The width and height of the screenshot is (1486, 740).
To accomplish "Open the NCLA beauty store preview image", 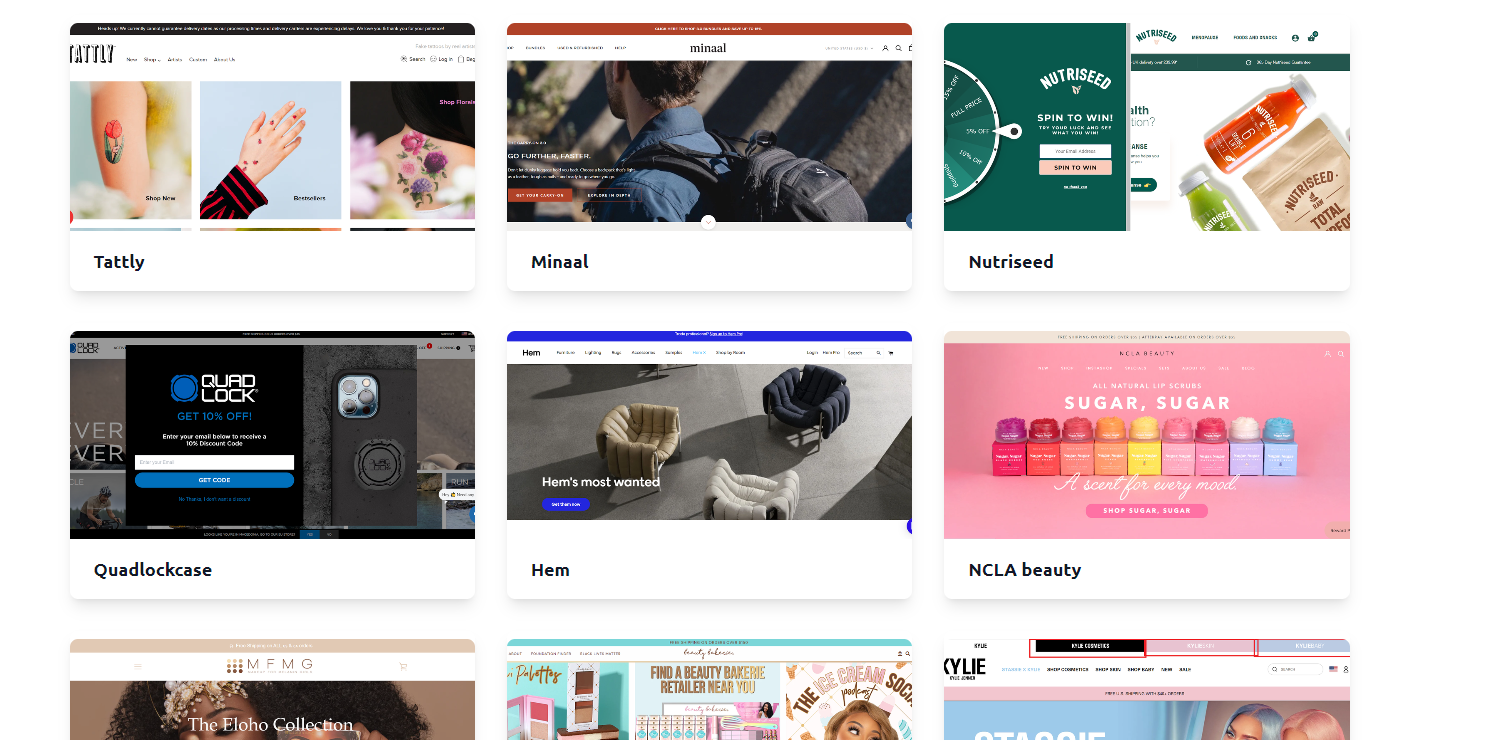I will click(x=1147, y=435).
